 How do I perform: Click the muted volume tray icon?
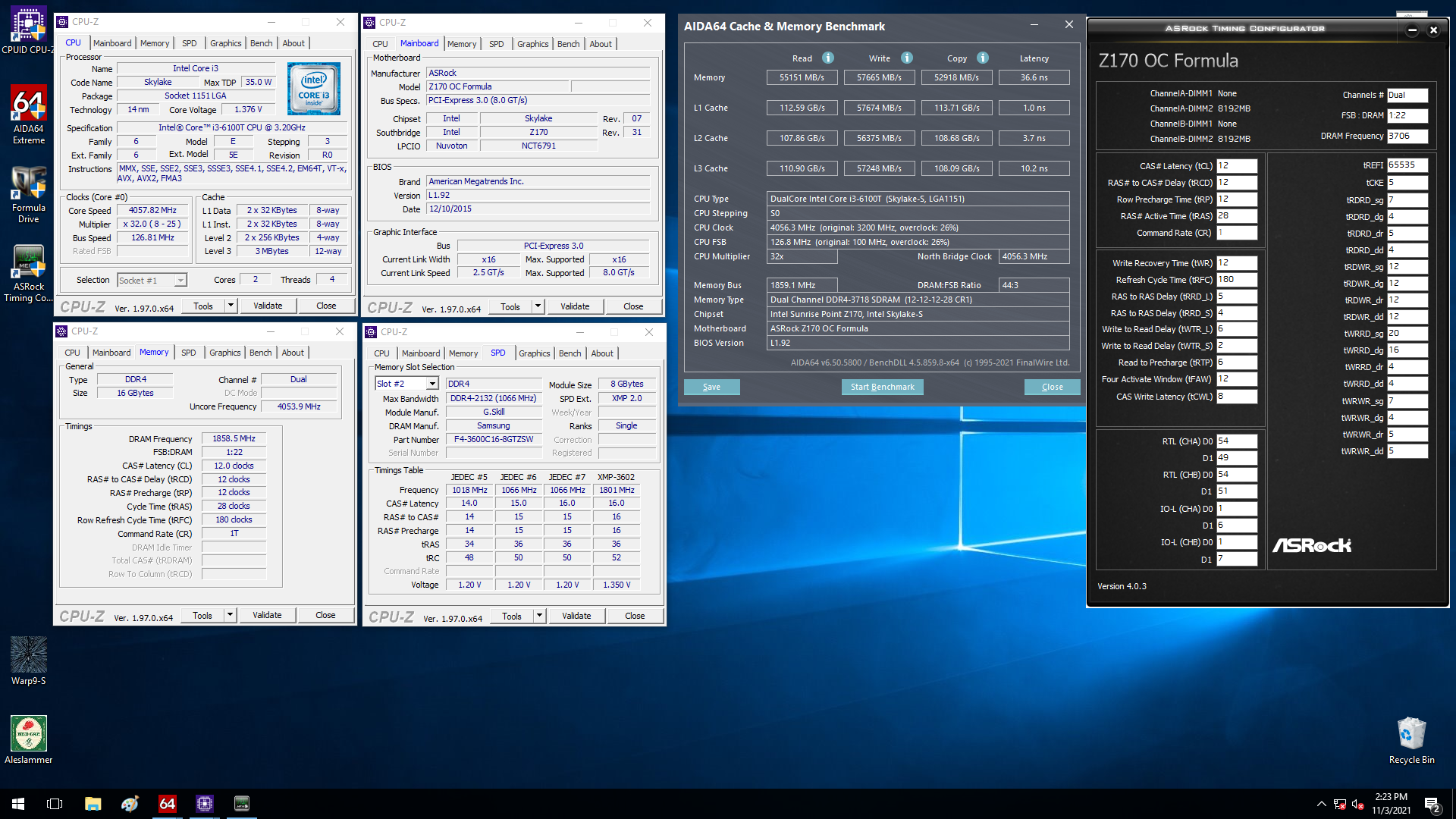[1358, 804]
